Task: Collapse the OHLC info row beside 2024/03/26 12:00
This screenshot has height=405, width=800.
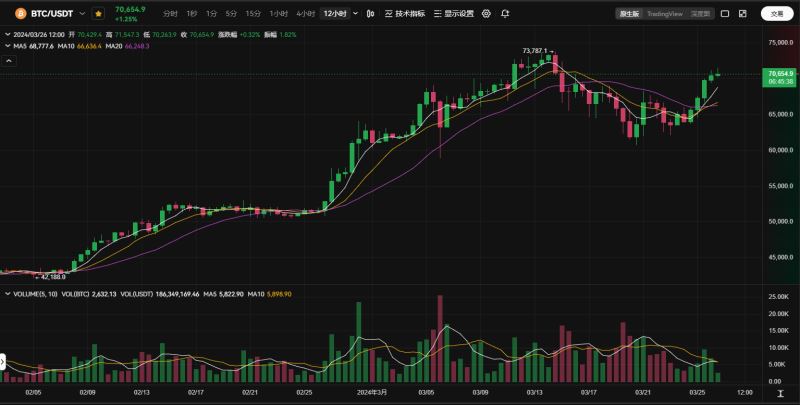Action: pyautogui.click(x=8, y=35)
